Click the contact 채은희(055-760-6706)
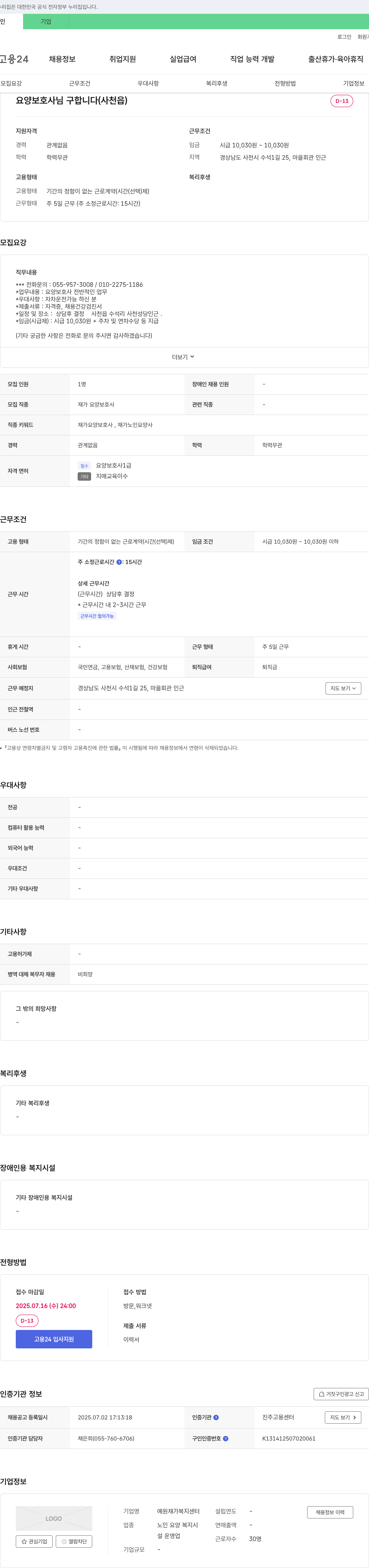Screen dimensions: 369x1568 click(106, 1438)
